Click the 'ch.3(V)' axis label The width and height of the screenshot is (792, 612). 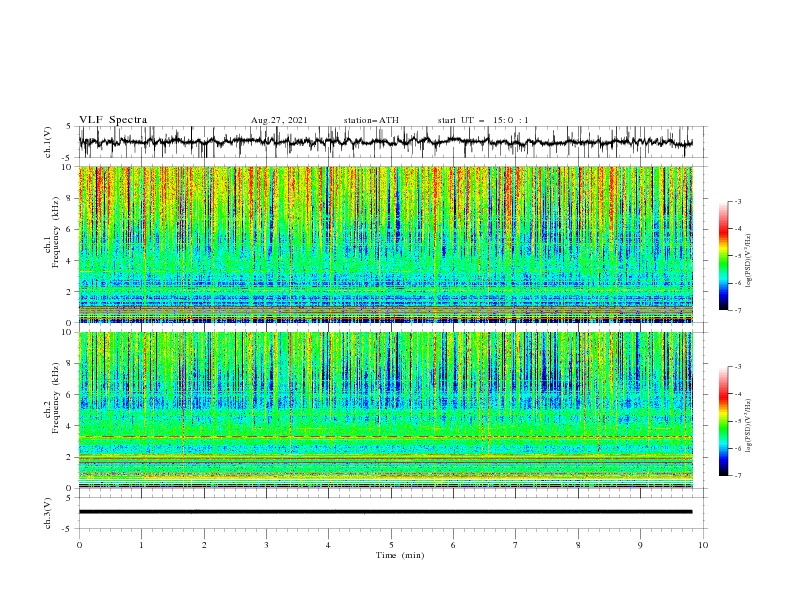(48, 513)
